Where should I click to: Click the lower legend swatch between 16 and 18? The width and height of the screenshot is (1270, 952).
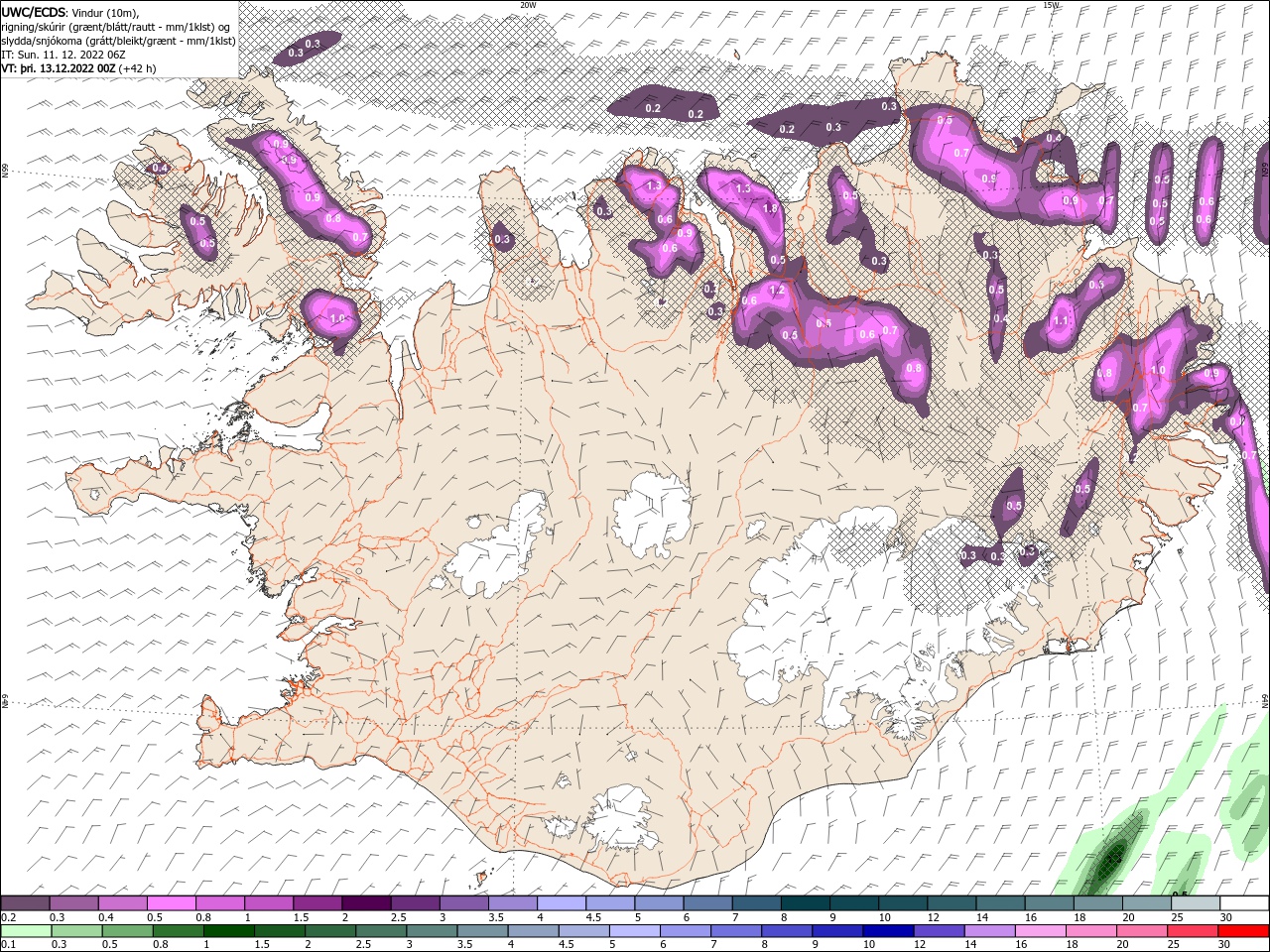click(1040, 931)
